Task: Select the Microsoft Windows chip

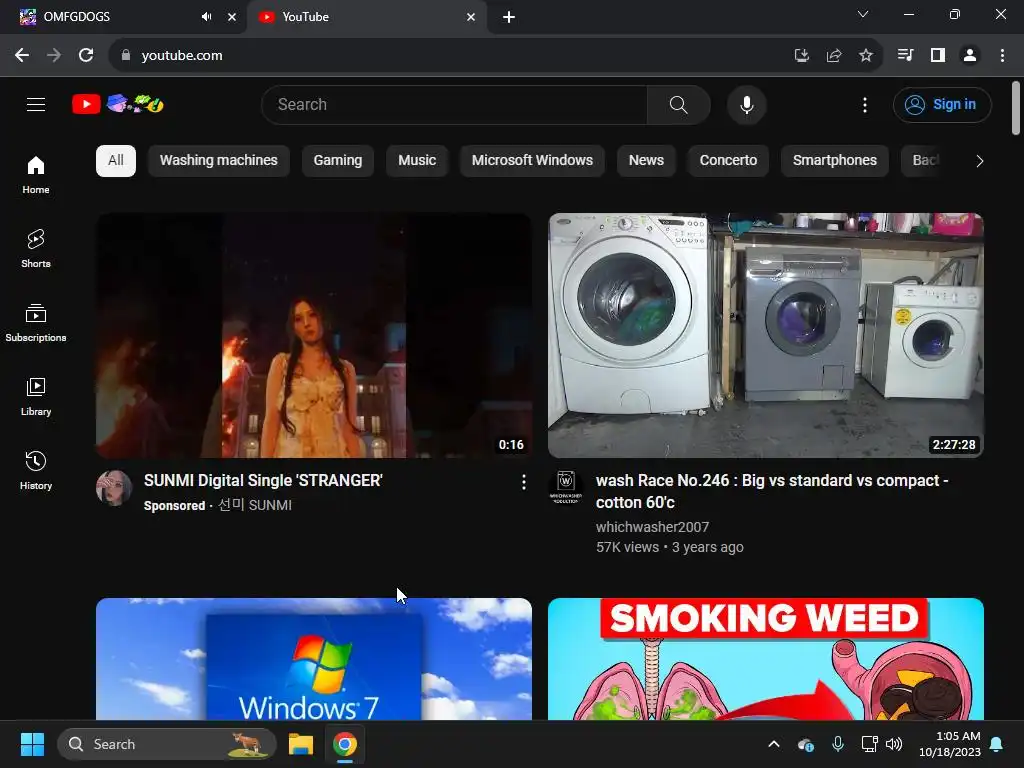Action: (x=532, y=161)
